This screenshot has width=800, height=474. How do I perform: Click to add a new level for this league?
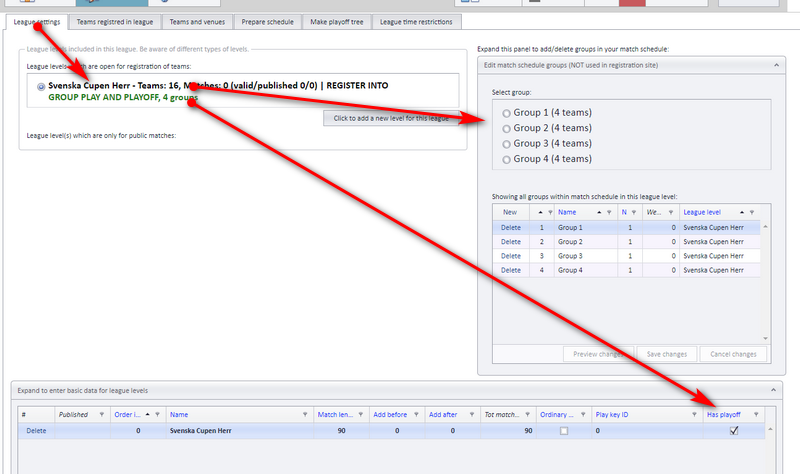[x=391, y=118]
